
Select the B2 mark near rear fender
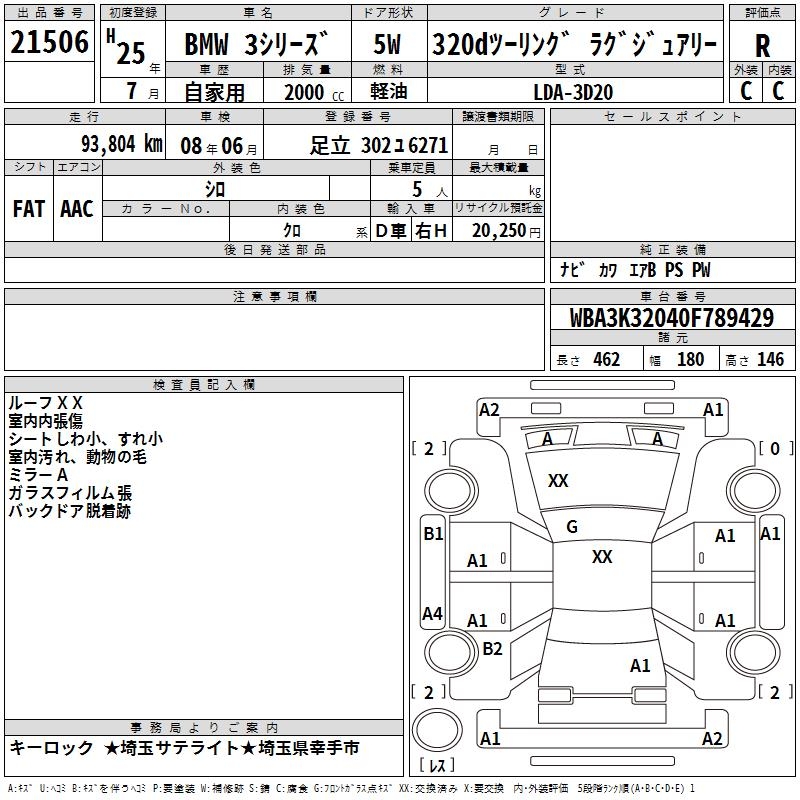point(492,649)
